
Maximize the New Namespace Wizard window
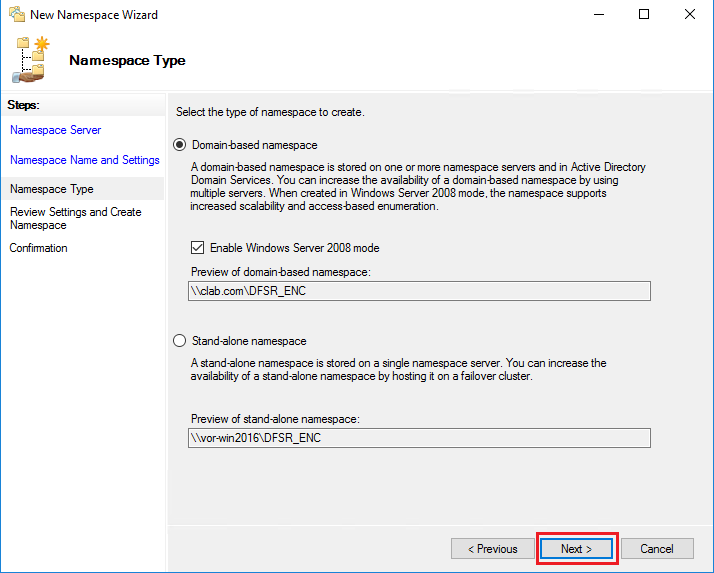644,15
